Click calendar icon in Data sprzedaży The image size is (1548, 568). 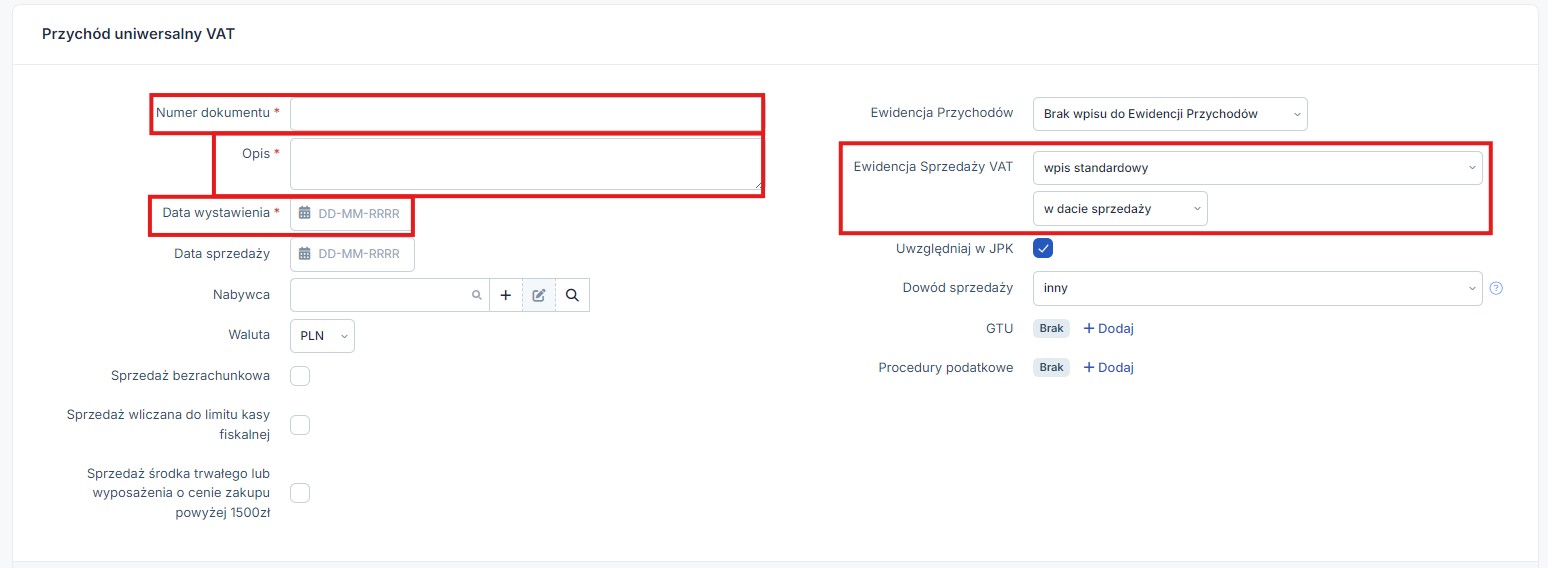tap(305, 254)
